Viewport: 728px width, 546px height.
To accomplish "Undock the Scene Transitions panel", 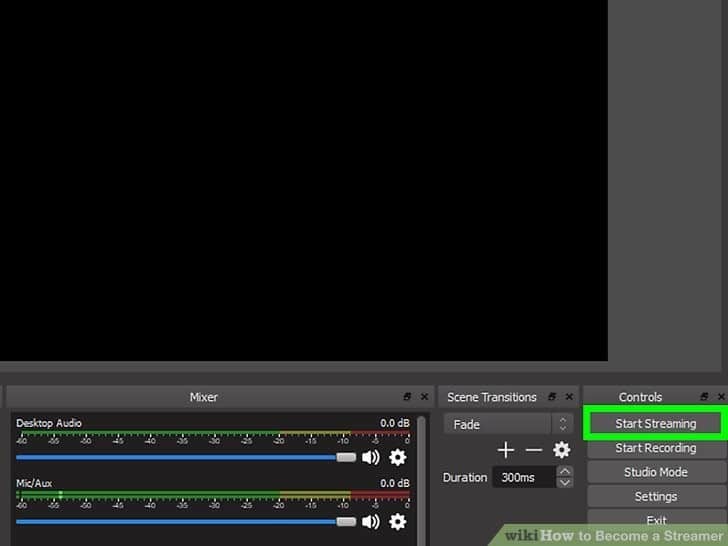I will [x=552, y=397].
